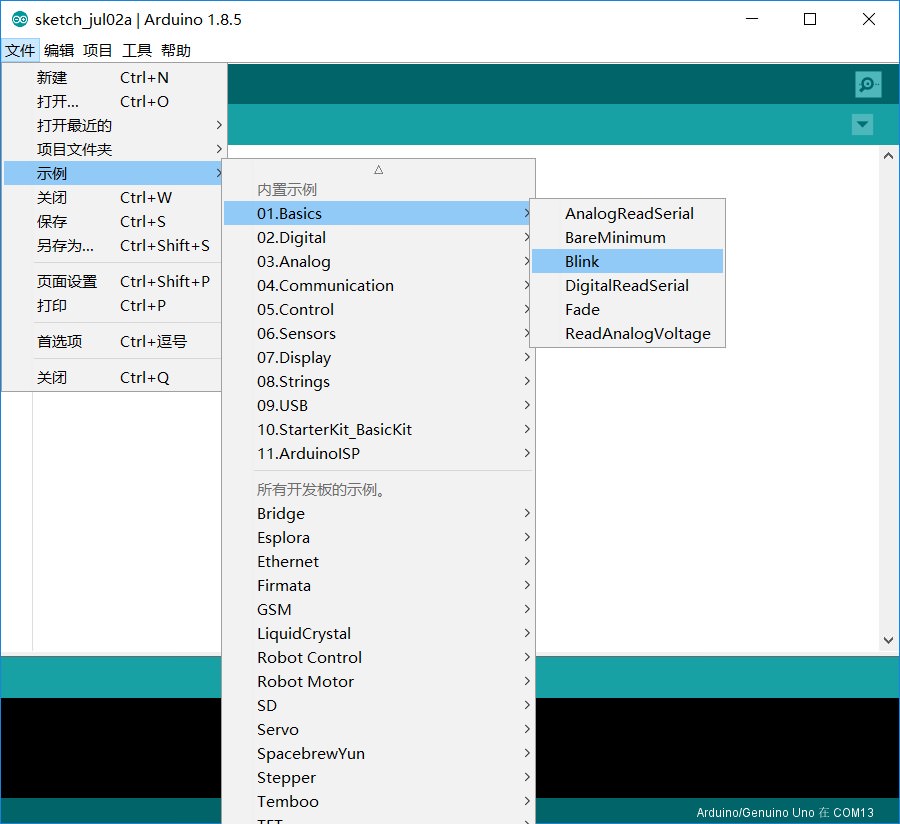Expand the LiquidCrystal library examples

coord(378,633)
